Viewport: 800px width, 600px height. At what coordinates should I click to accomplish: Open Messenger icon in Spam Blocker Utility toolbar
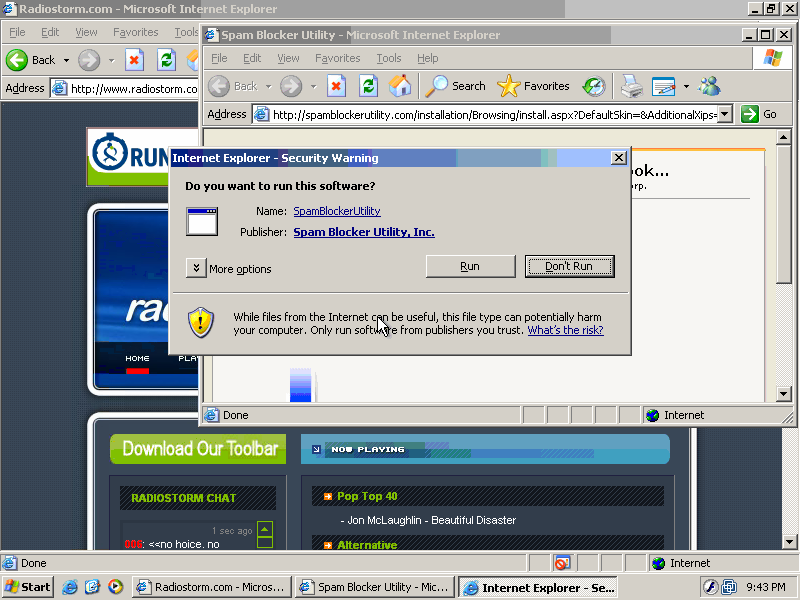[710, 86]
